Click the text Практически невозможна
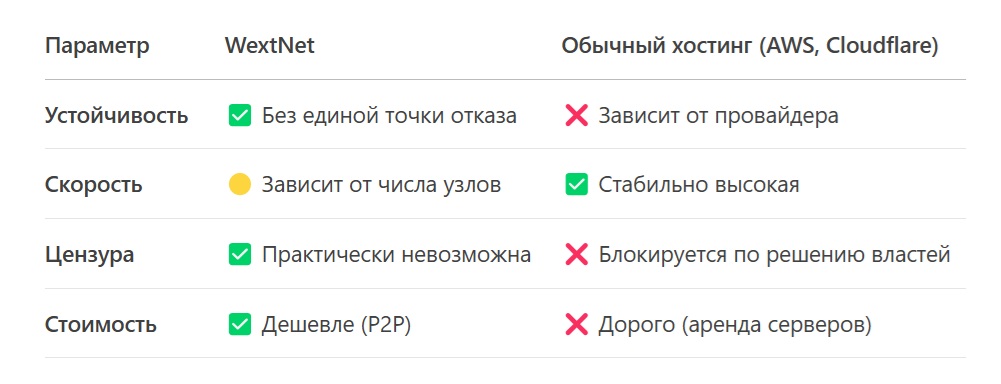Image resolution: width=1001 pixels, height=384 pixels. click(396, 255)
